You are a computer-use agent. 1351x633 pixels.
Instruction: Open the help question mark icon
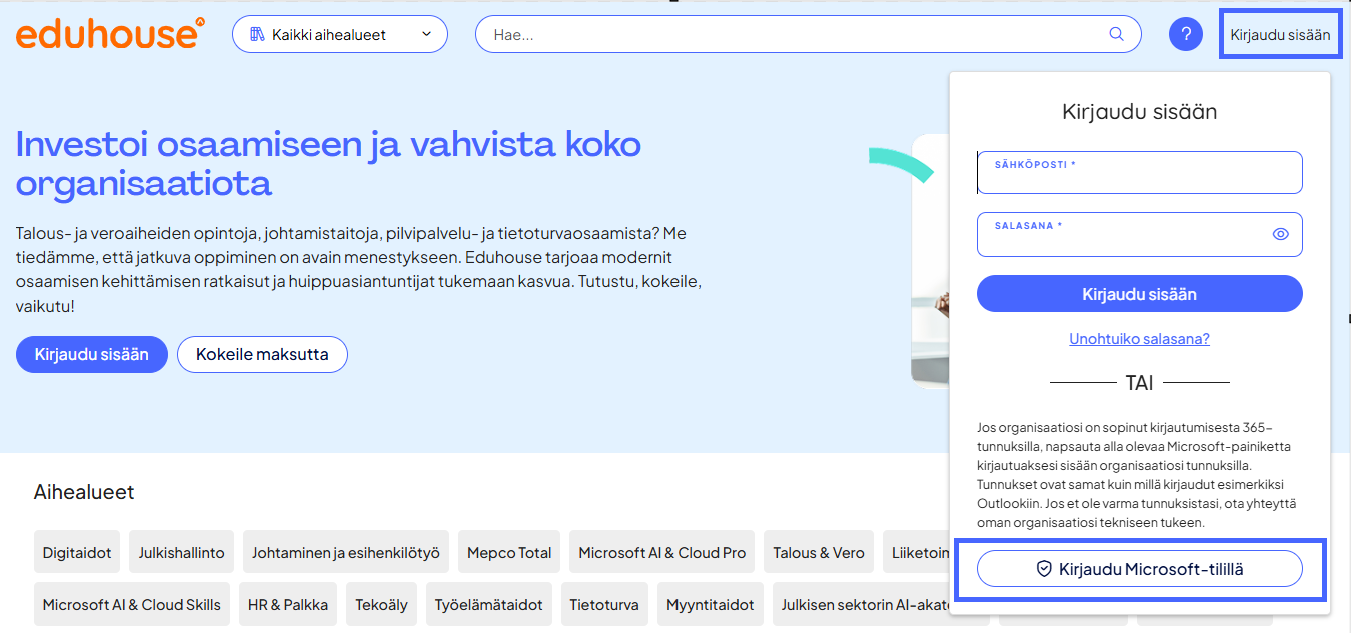click(x=1186, y=34)
